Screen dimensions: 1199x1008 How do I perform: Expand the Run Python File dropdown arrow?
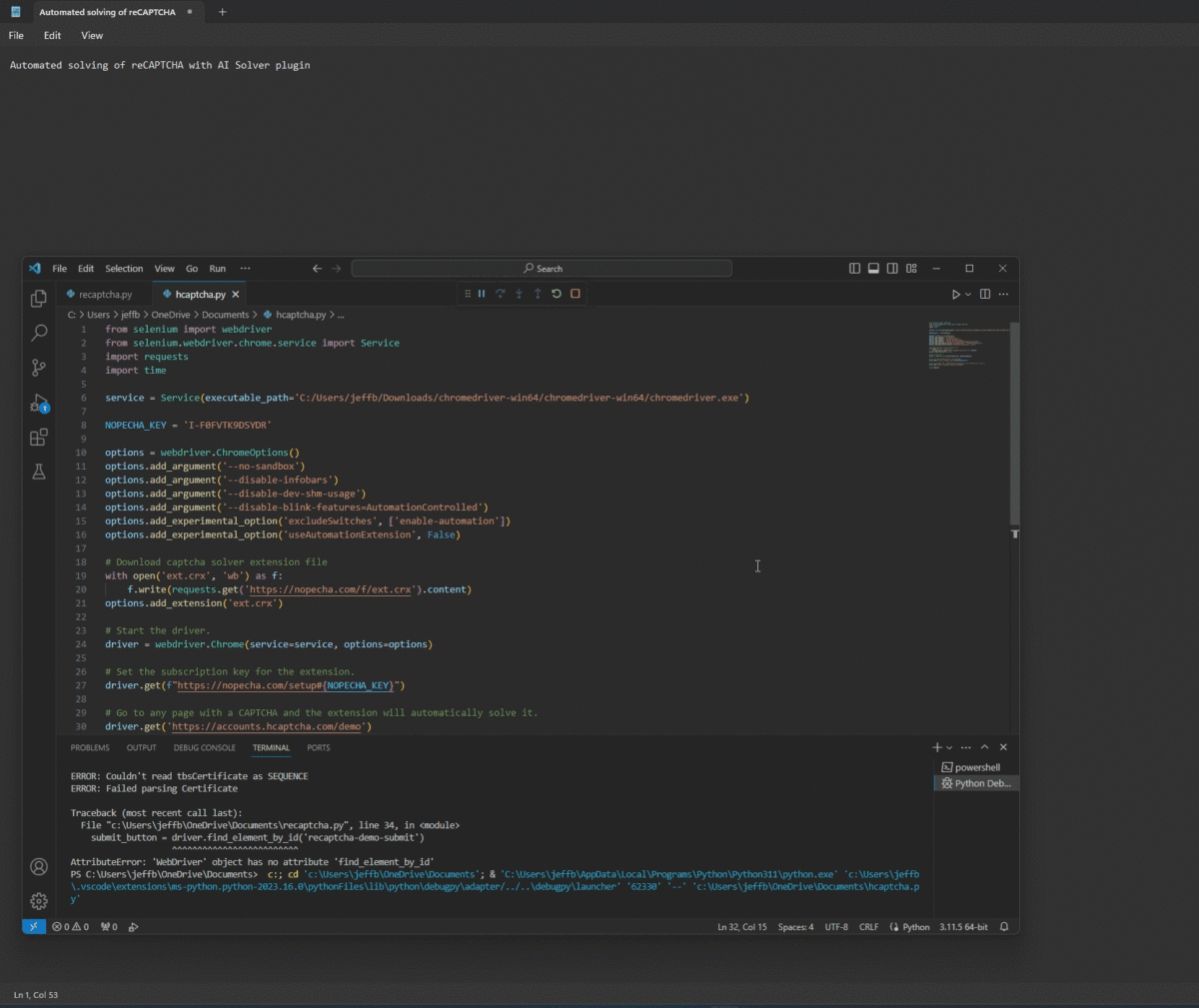(x=968, y=295)
